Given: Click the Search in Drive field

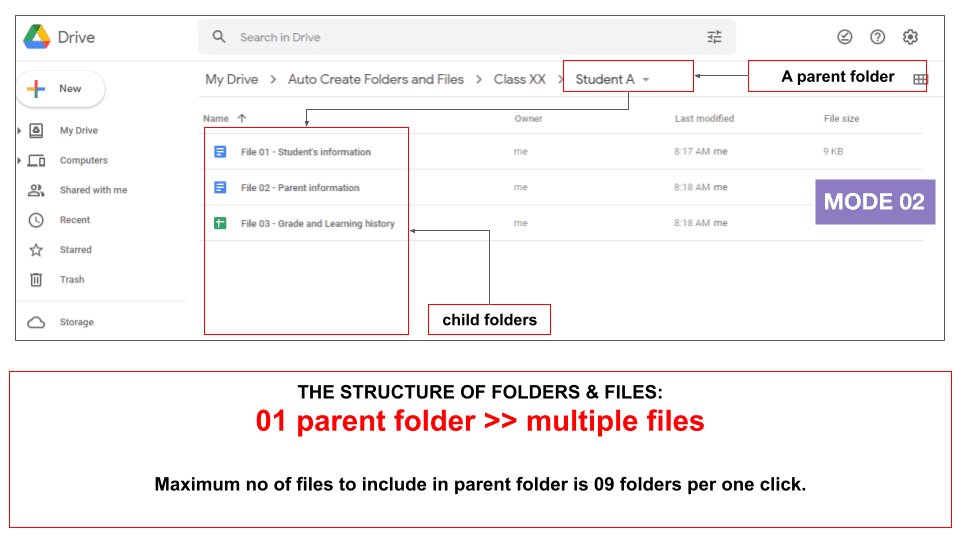Looking at the screenshot, I should 460,37.
